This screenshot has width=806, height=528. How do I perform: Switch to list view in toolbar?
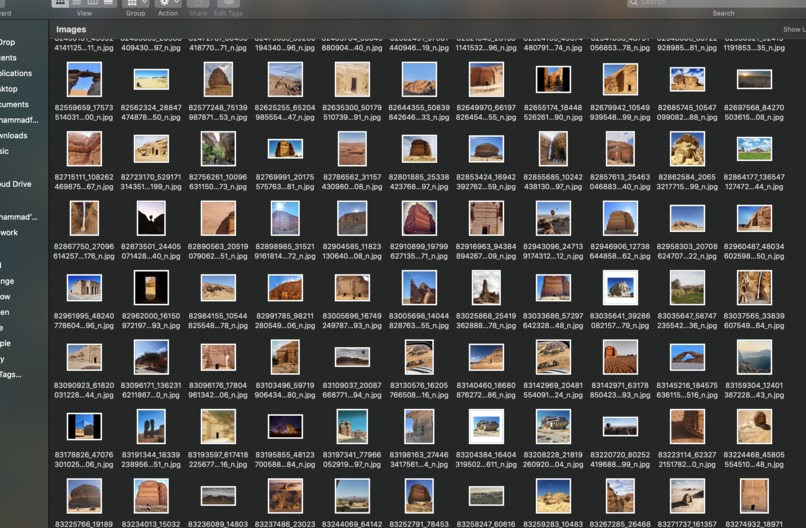(x=76, y=3)
